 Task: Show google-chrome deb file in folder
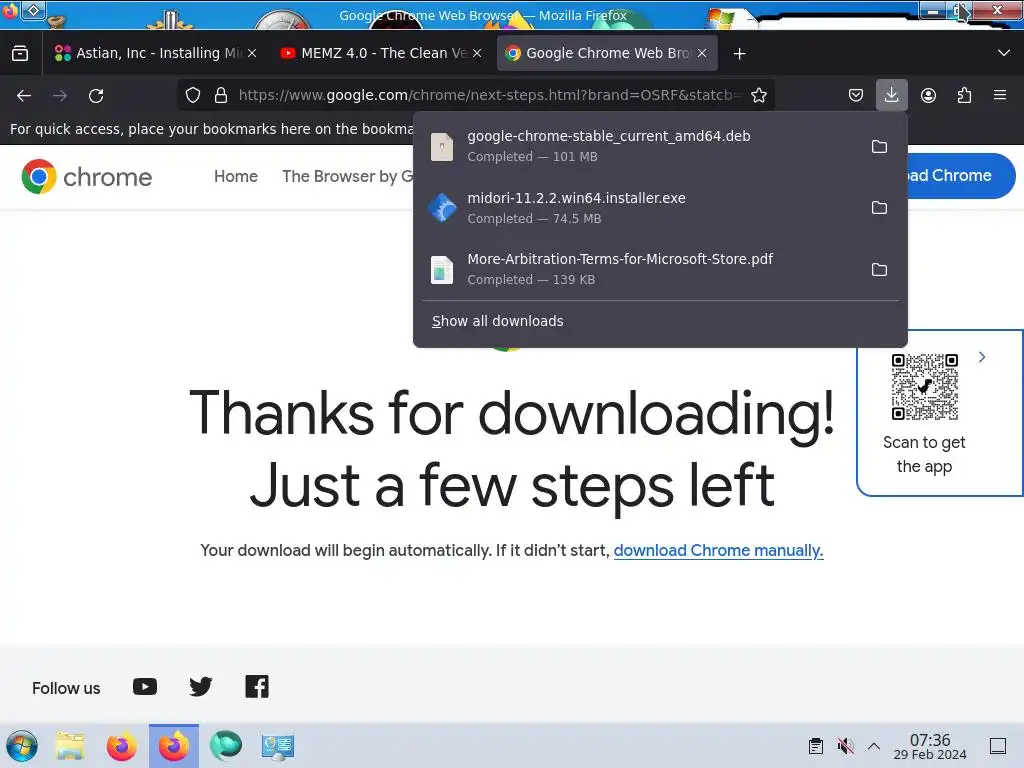click(x=879, y=146)
